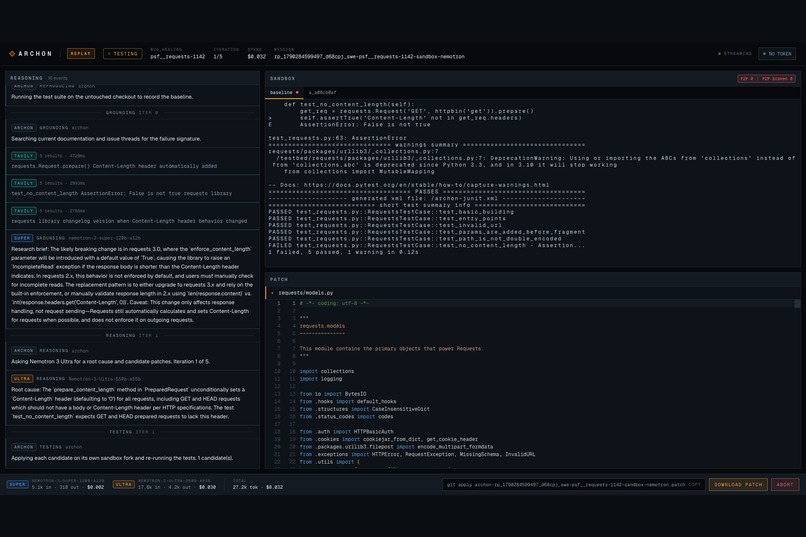The height and width of the screenshot is (537, 806).
Task: Click pytest docs URL in sandbox output
Action: pos(426,185)
